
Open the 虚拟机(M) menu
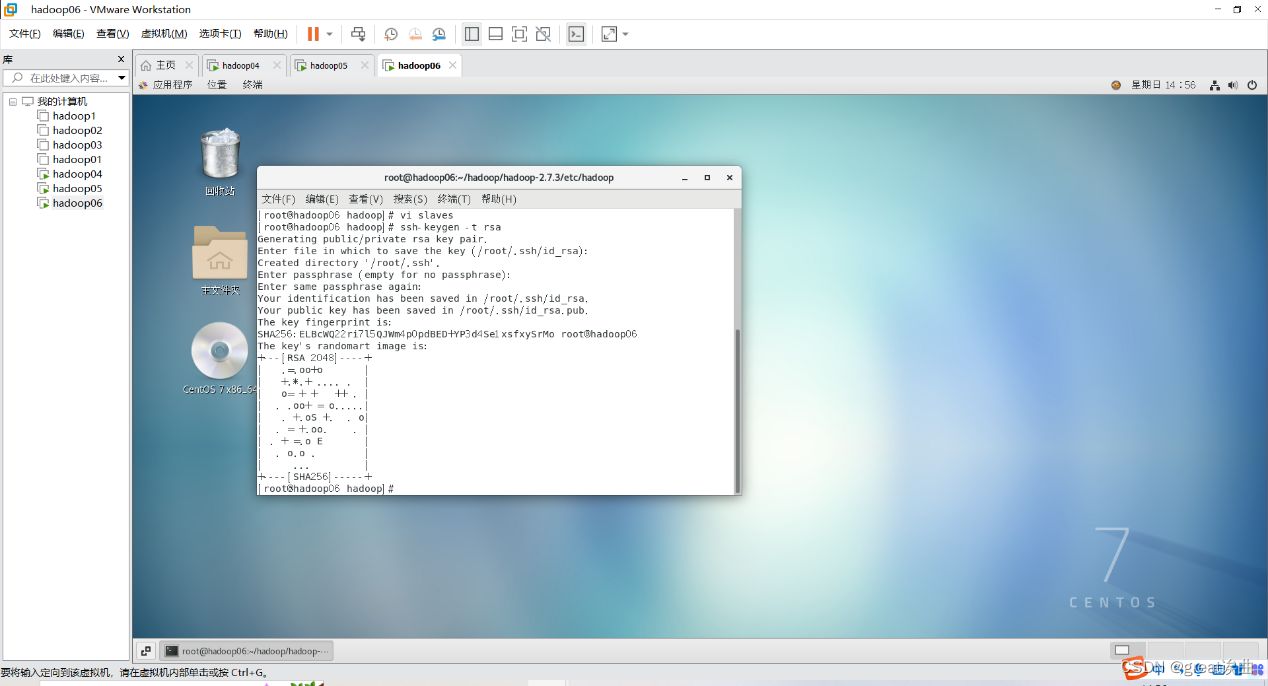tap(164, 34)
